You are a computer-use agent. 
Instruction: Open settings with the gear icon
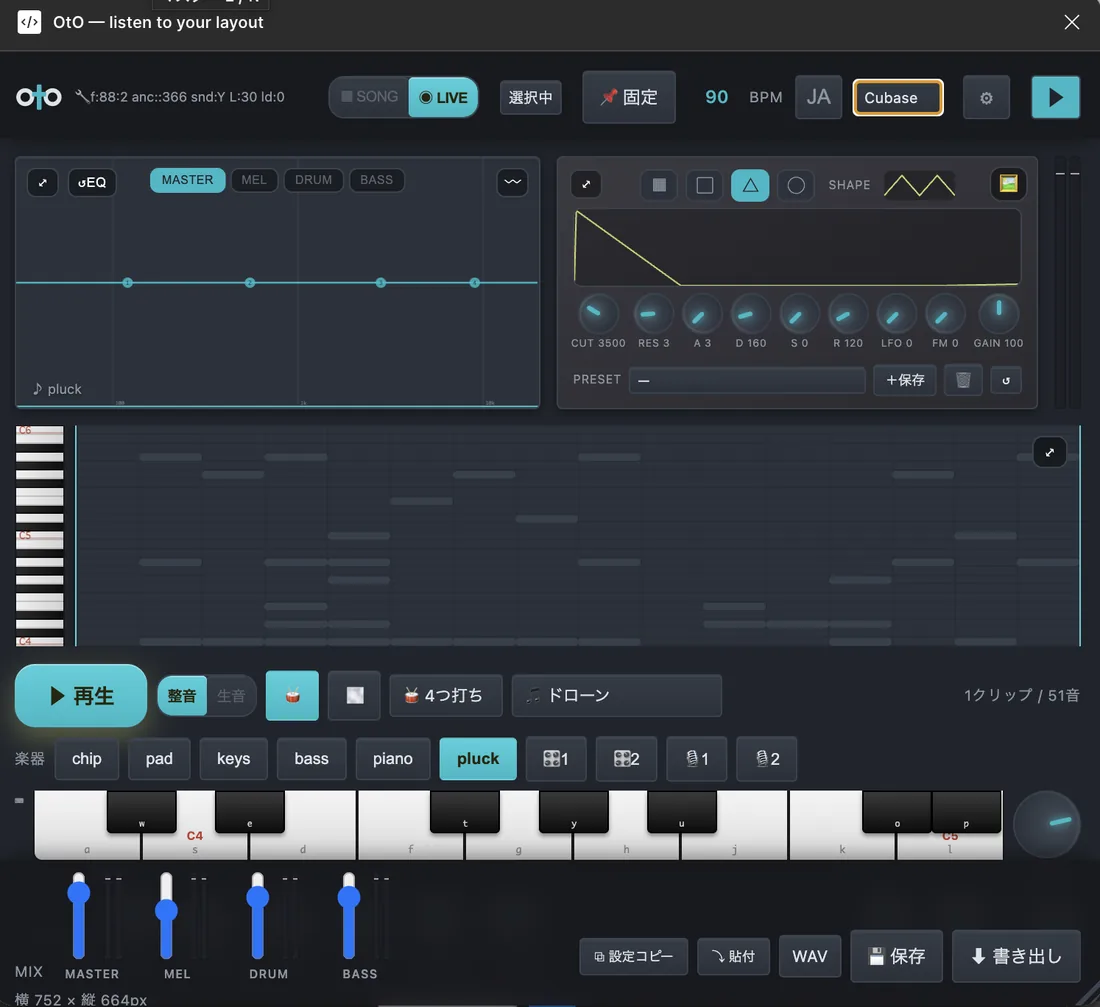pyautogui.click(x=986, y=98)
